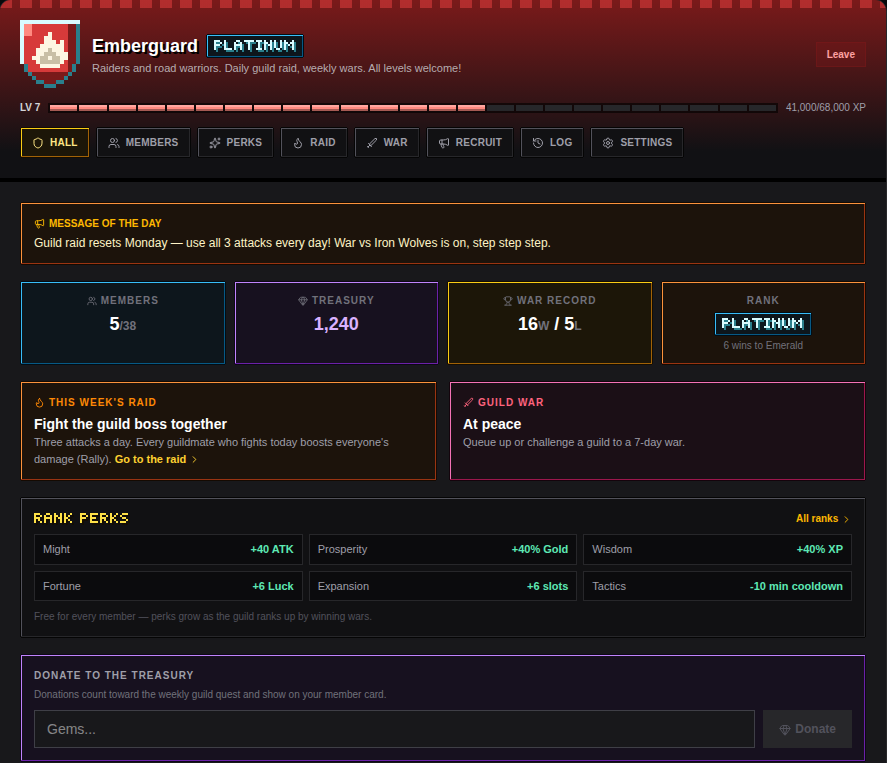Click the Platinum badge in the Rank card
This screenshot has width=887, height=763.
763,324
